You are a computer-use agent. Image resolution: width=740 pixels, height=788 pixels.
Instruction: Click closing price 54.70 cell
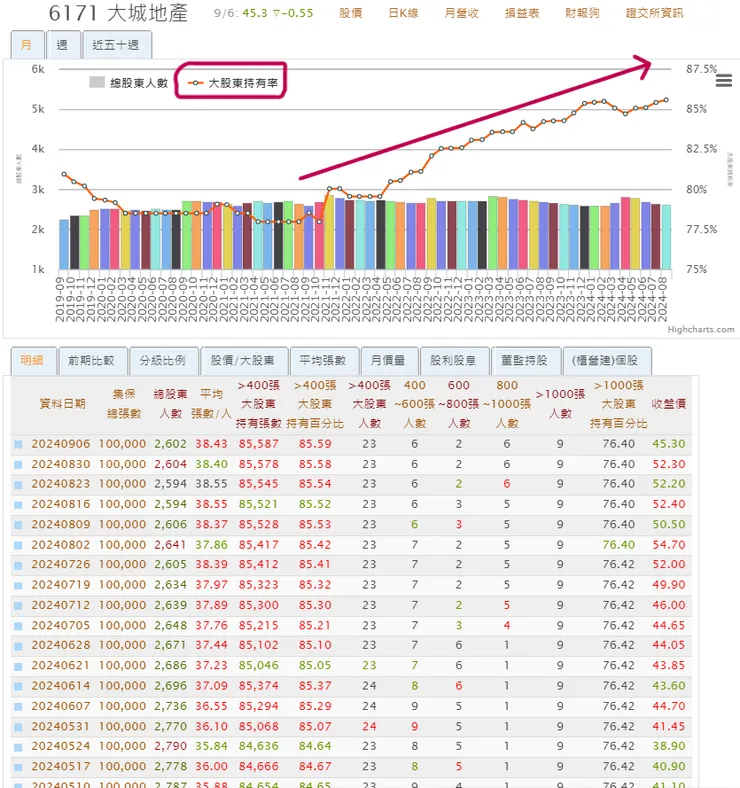click(669, 545)
